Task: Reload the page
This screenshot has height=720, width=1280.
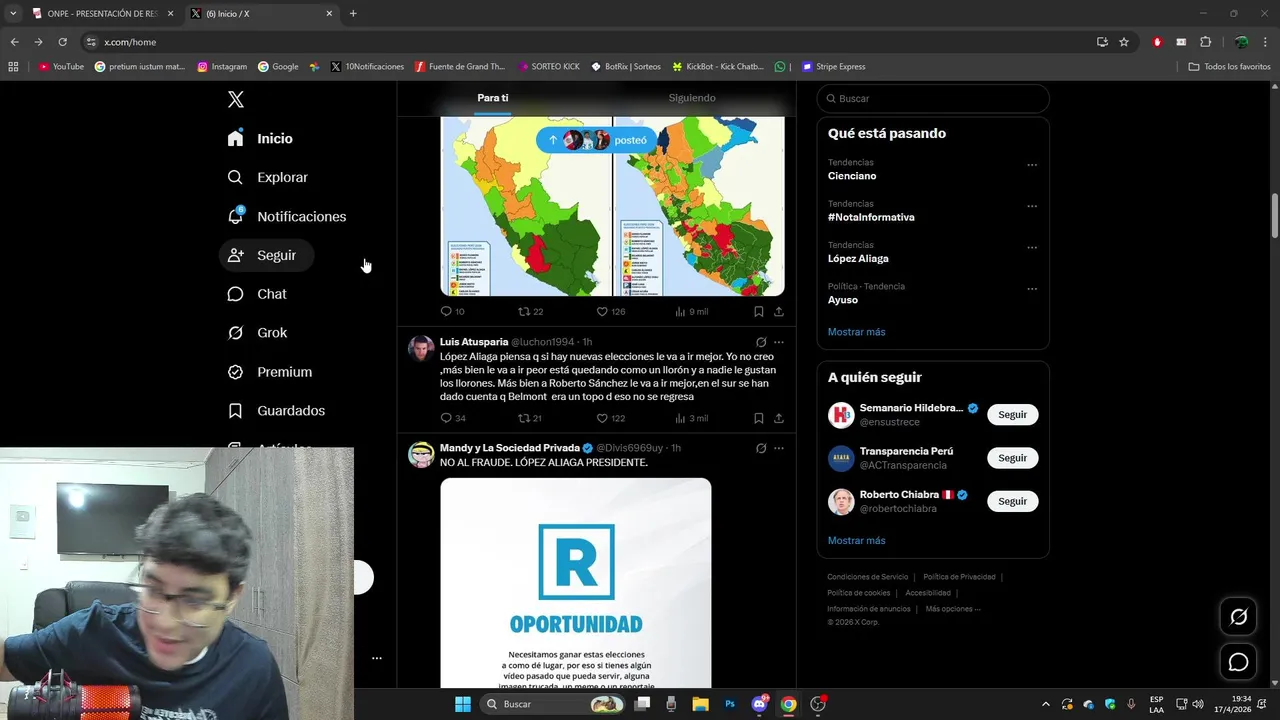Action: click(62, 42)
